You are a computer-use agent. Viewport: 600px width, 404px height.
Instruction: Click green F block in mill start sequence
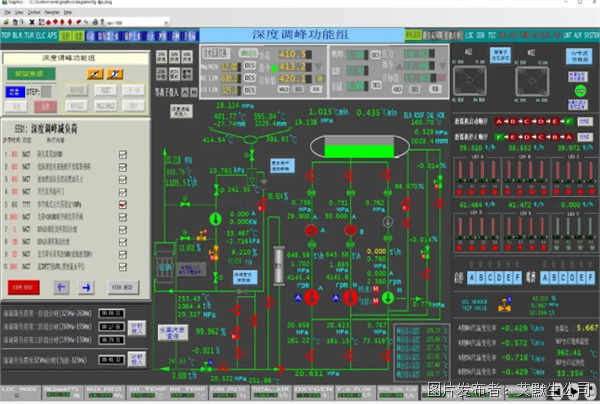pyautogui.click(x=568, y=122)
